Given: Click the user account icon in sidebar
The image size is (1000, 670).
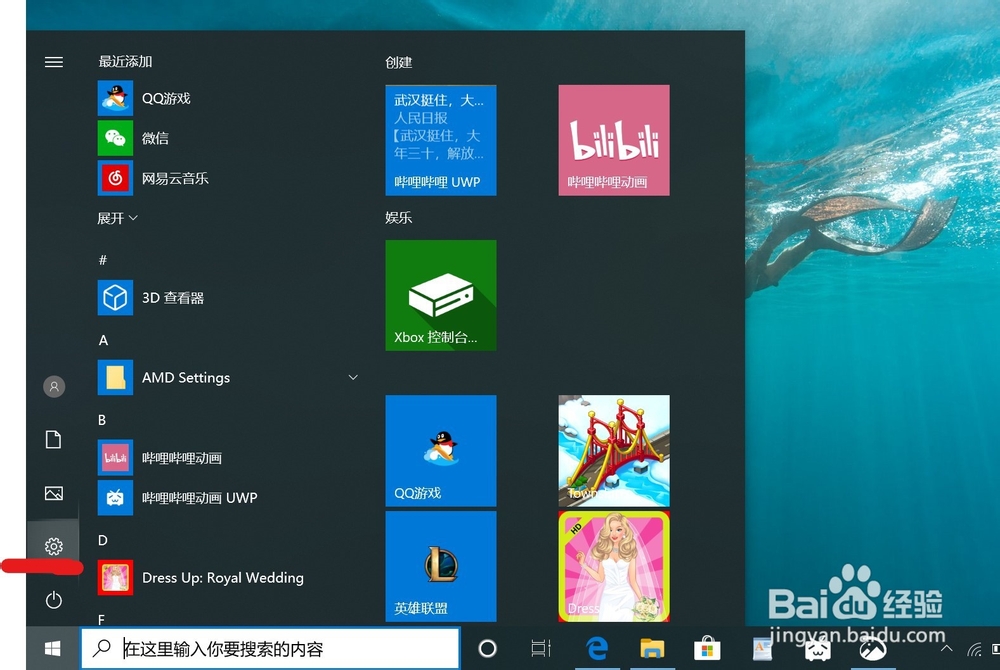Looking at the screenshot, I should point(53,386).
